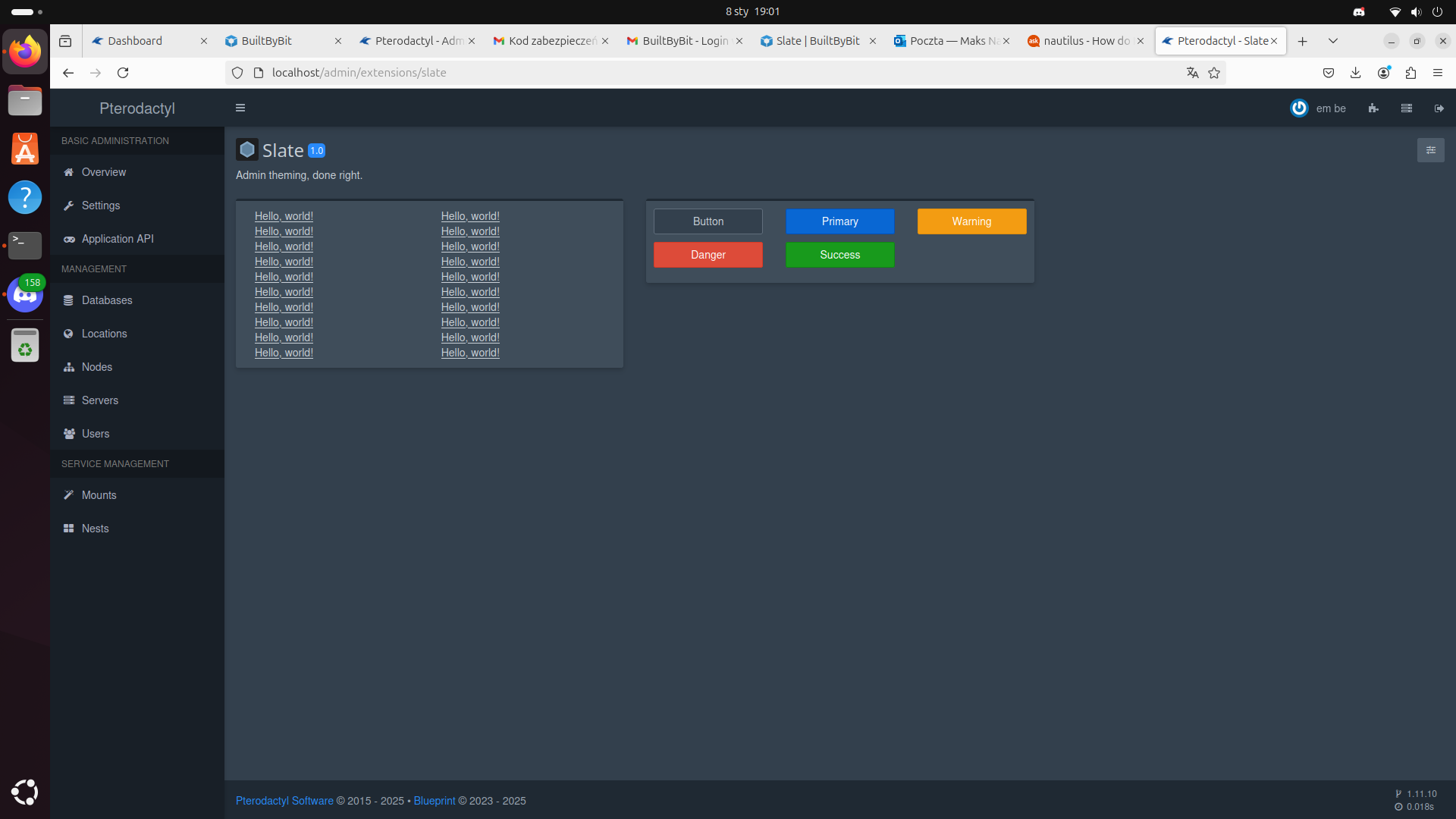This screenshot has width=1456, height=819.
Task: Open Trash from the dock
Action: (25, 345)
